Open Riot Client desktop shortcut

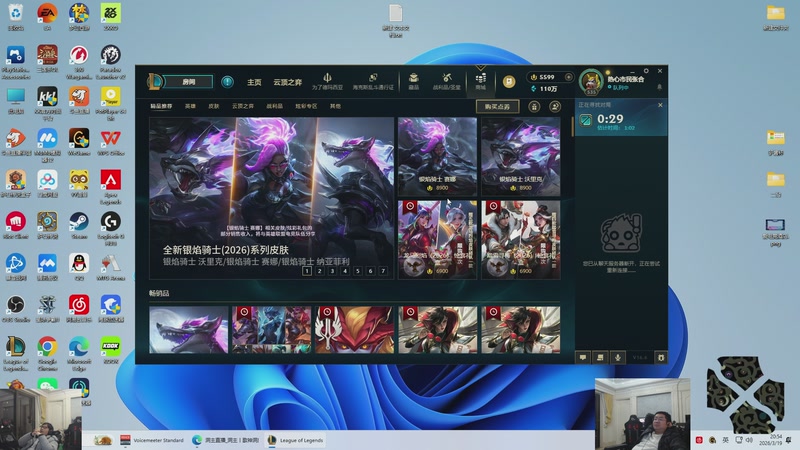16,226
